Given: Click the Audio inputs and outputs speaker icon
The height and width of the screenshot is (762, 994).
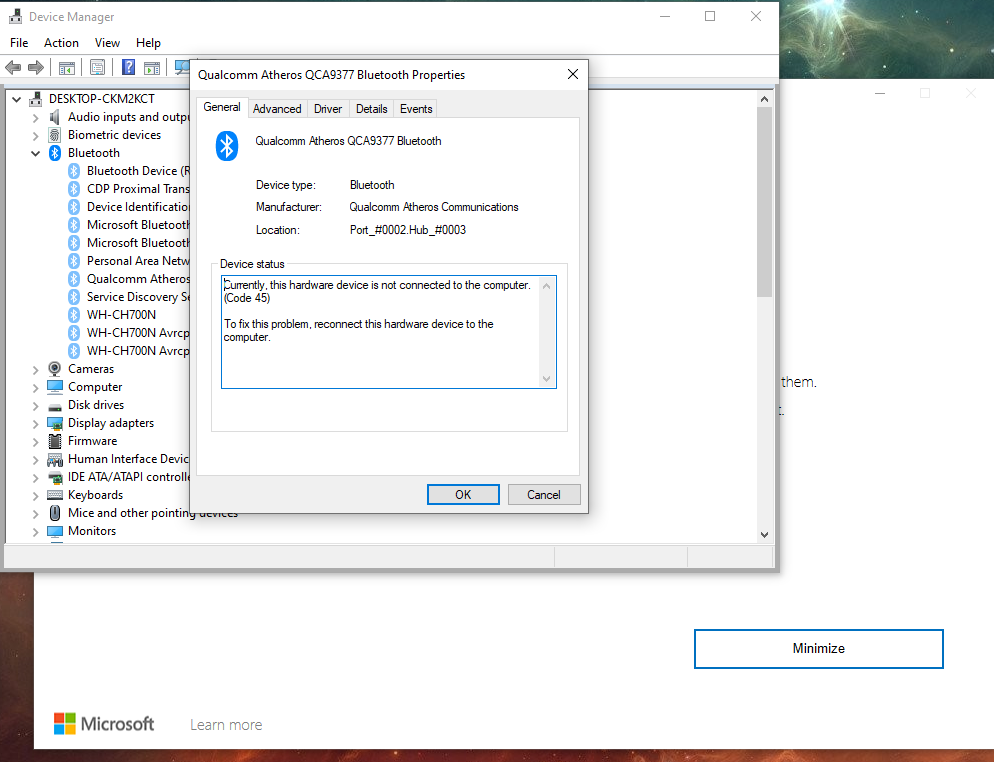Looking at the screenshot, I should [55, 117].
